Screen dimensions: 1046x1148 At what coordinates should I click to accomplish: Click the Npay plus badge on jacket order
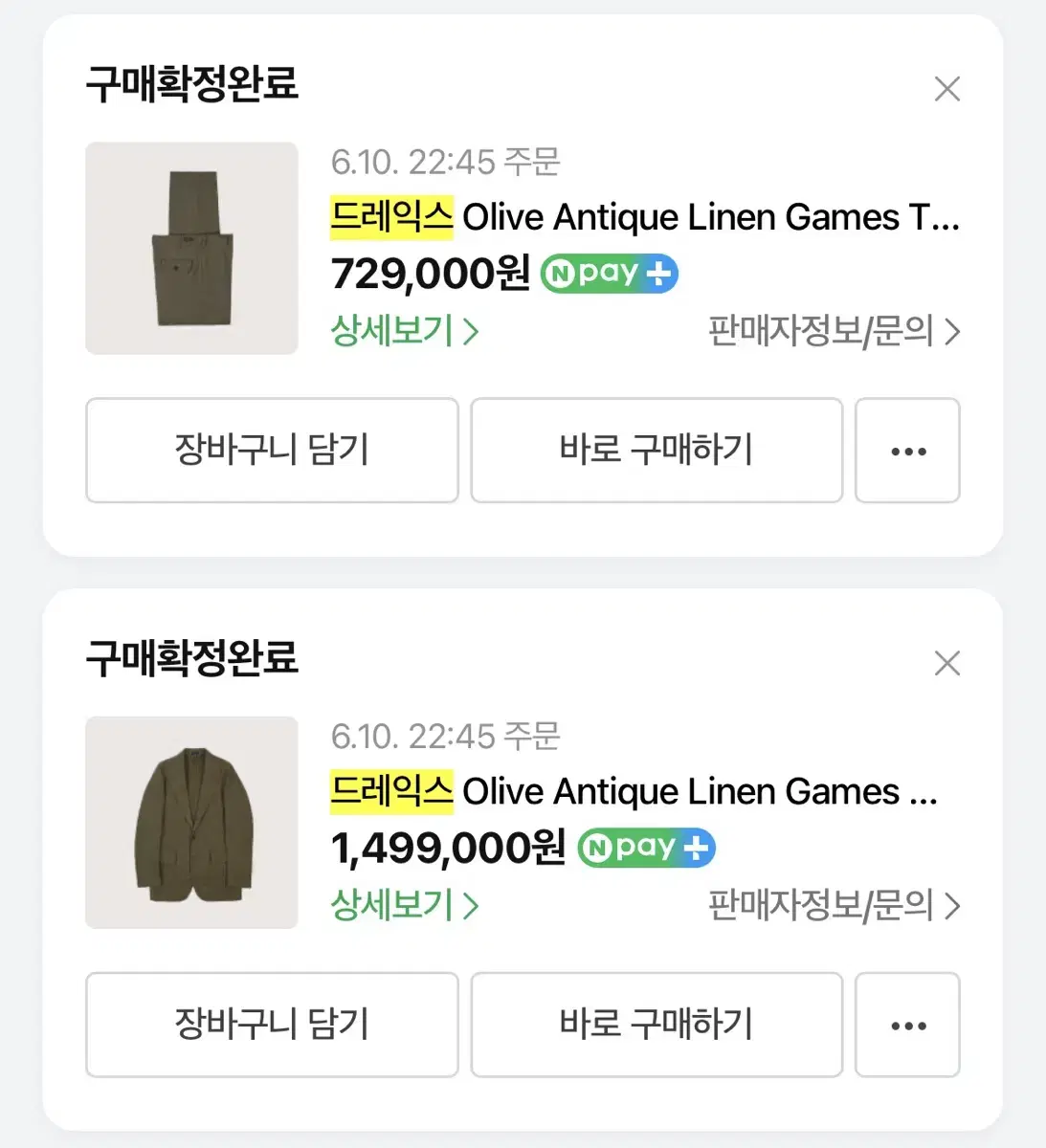646,848
